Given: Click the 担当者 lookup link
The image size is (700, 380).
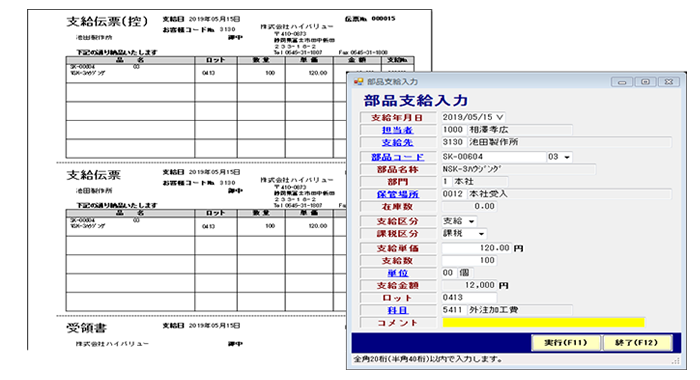Looking at the screenshot, I should (x=397, y=130).
